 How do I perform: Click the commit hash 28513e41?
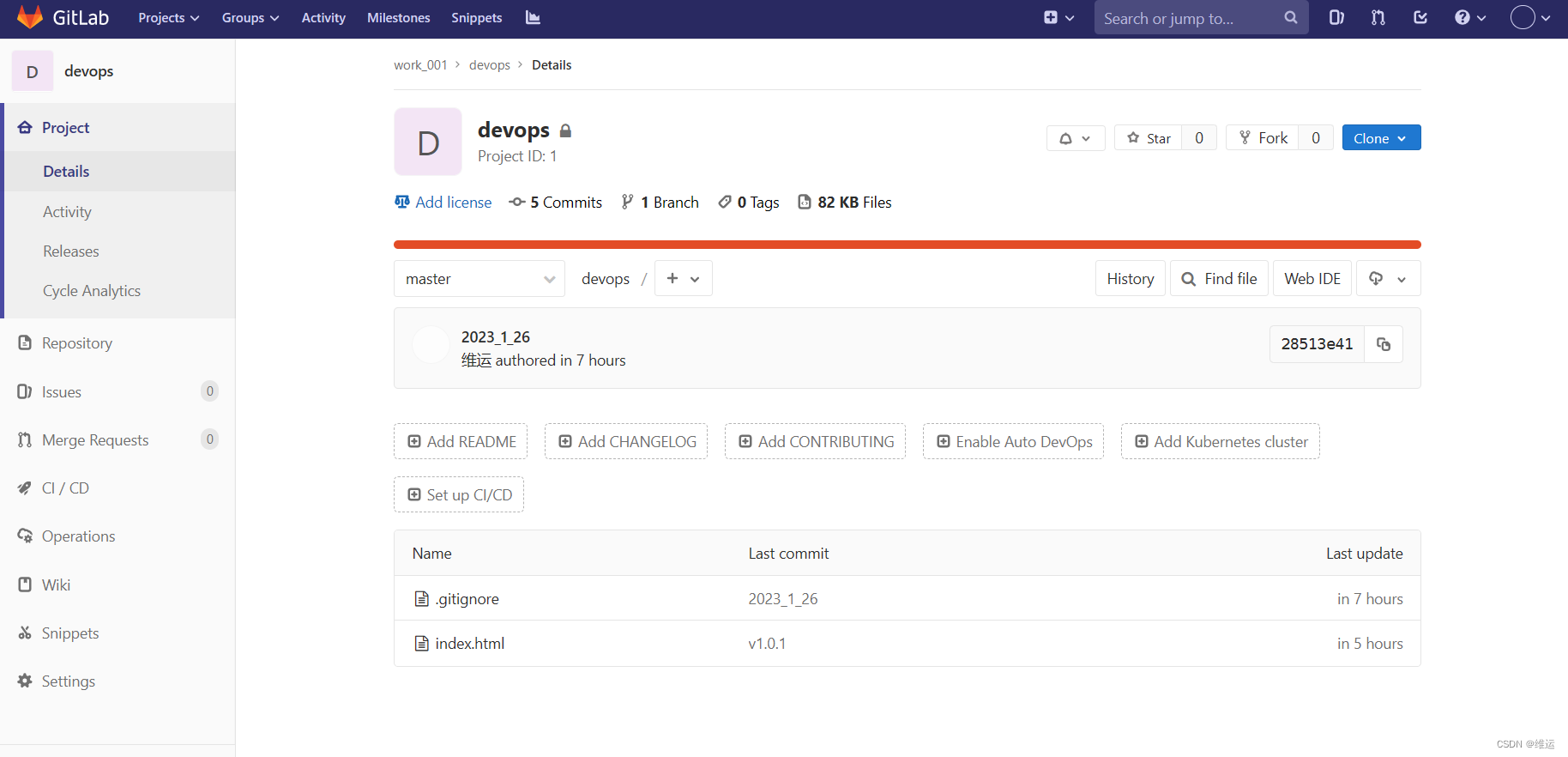pos(1317,344)
